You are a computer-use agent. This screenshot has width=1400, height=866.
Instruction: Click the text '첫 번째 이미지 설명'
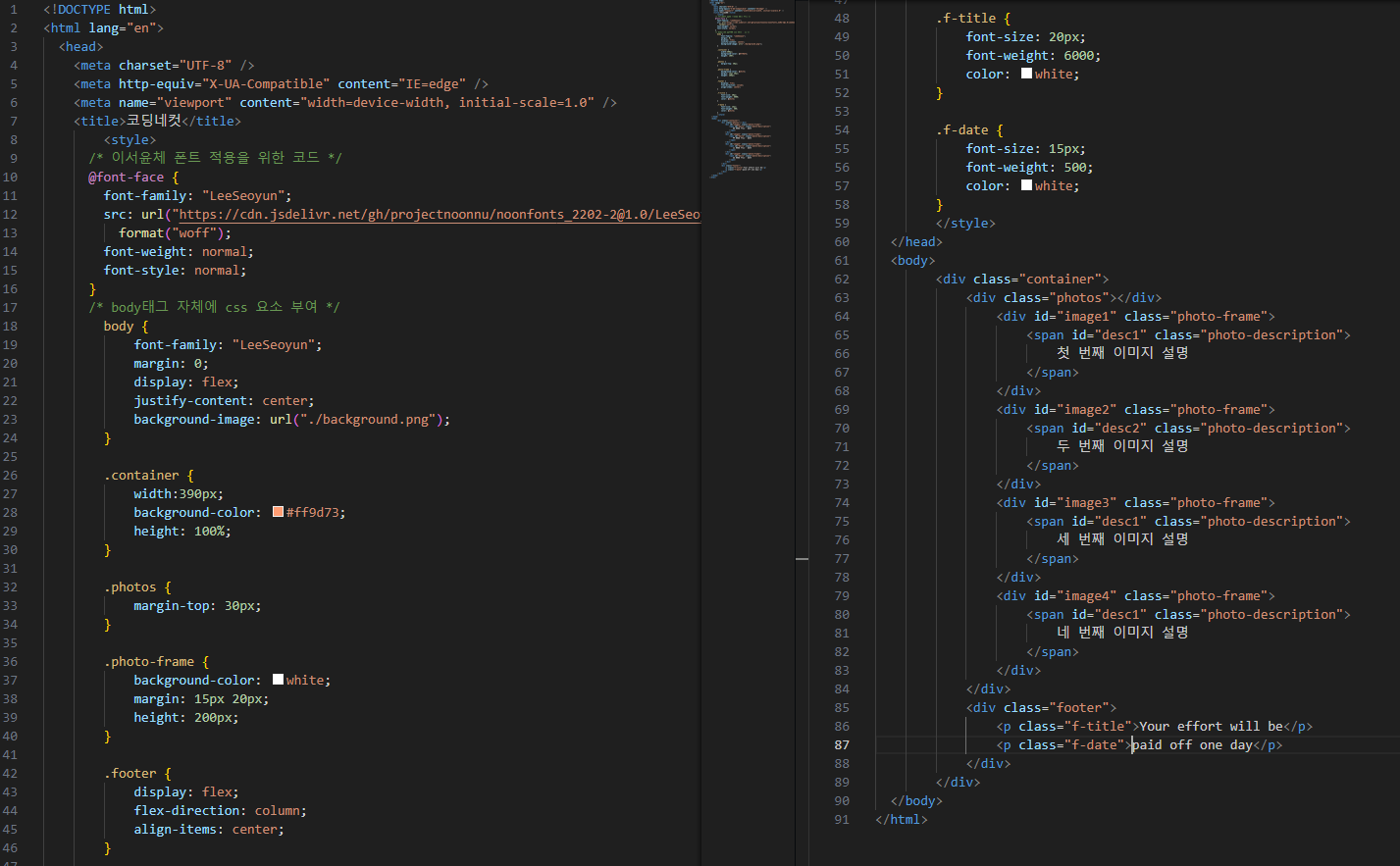click(1122, 353)
